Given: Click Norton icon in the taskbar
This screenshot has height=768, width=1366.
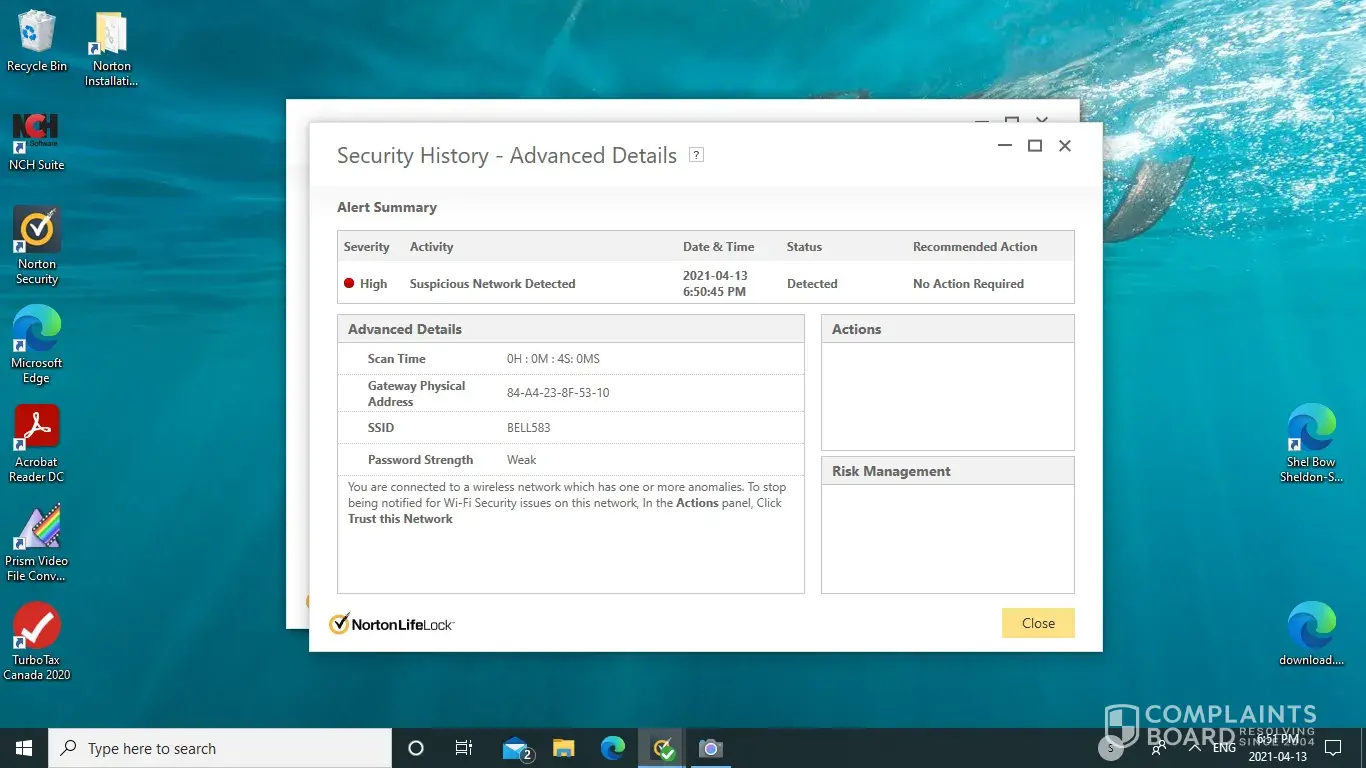Looking at the screenshot, I should [x=662, y=748].
